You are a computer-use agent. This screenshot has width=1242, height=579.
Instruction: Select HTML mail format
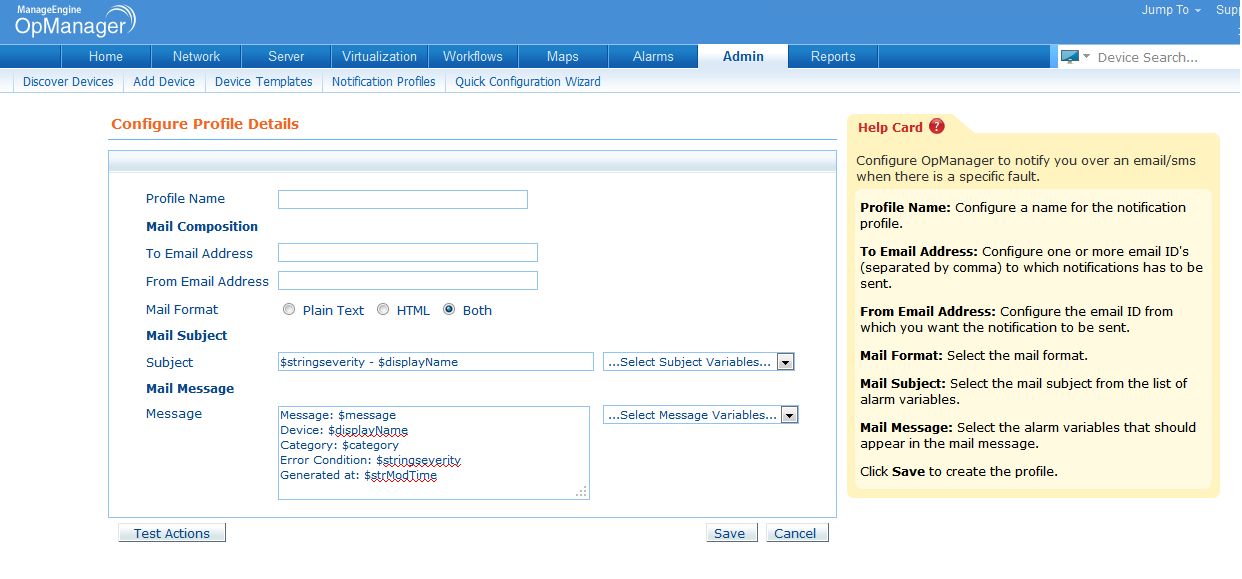pyautogui.click(x=383, y=309)
